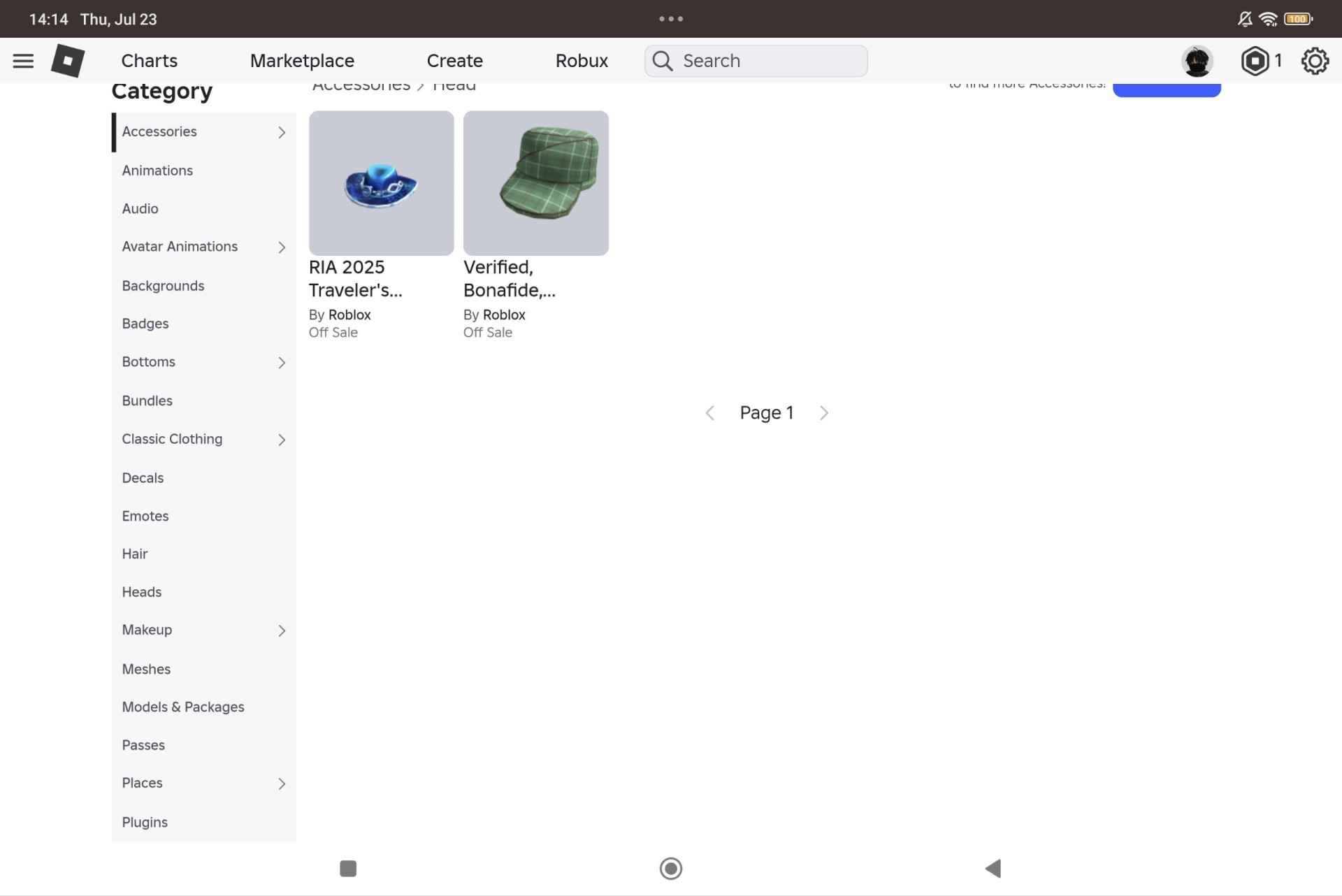Open the Marketplace tab
The width and height of the screenshot is (1342, 896).
pos(302,61)
